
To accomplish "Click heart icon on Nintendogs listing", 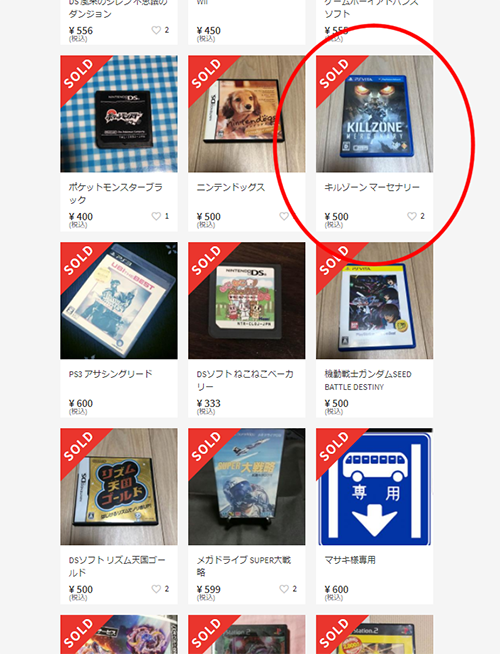I will coord(284,216).
